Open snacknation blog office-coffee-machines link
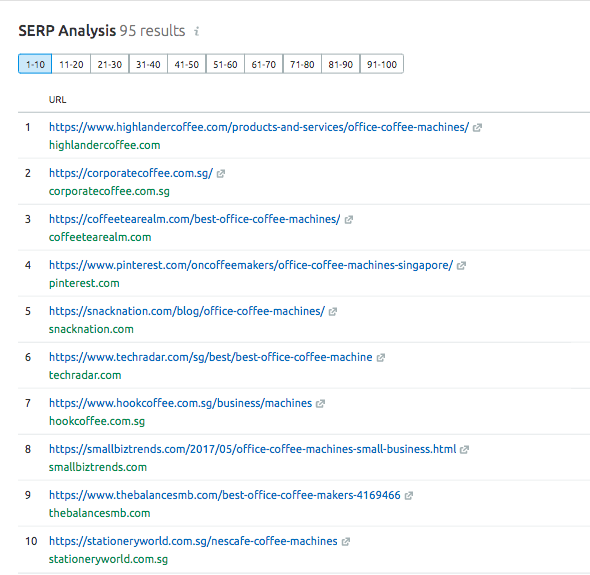 coord(187,311)
